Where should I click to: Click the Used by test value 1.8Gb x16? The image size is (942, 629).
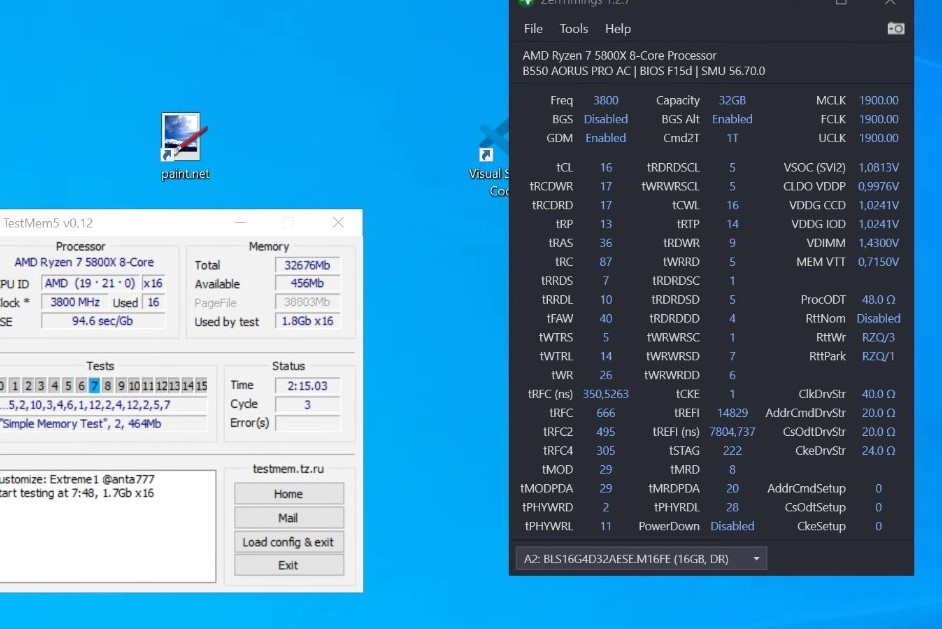pyautogui.click(x=307, y=321)
